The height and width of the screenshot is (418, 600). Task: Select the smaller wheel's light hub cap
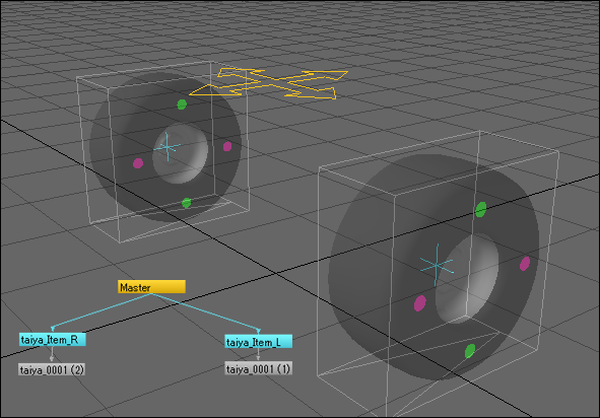pos(180,154)
